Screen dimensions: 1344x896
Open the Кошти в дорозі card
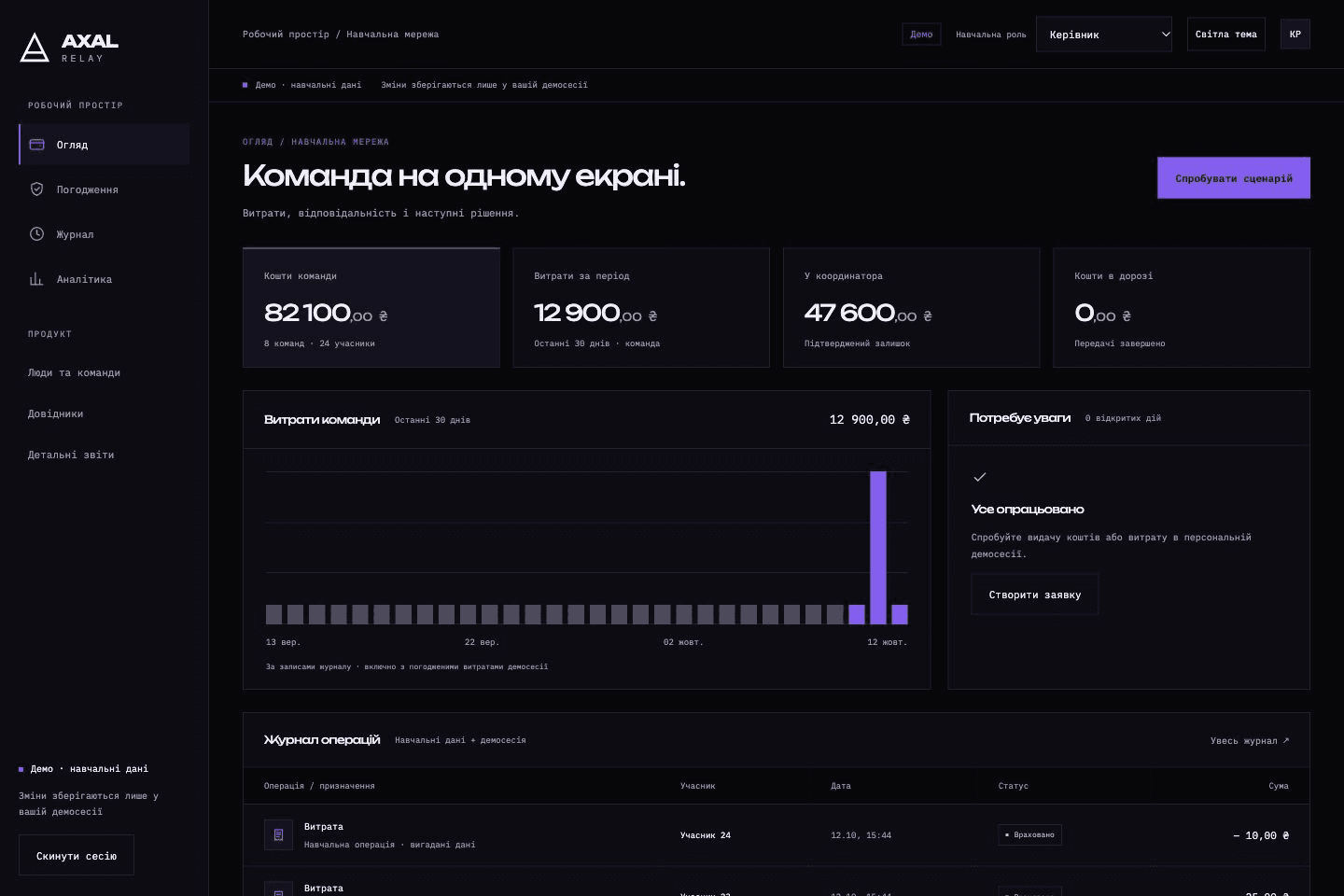[x=1182, y=308]
